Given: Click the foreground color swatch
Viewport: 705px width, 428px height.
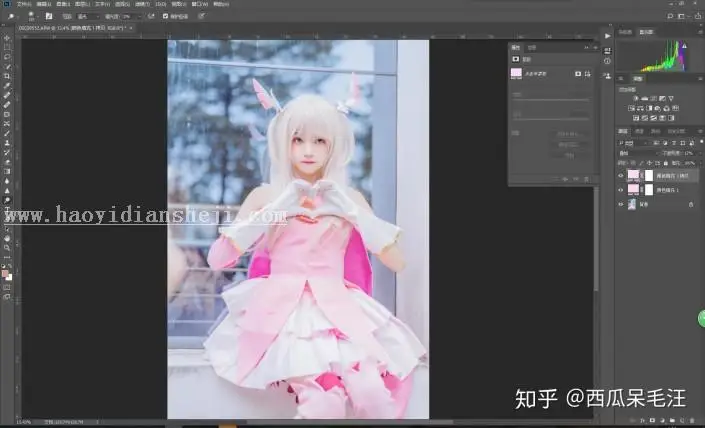Looking at the screenshot, I should [5, 273].
